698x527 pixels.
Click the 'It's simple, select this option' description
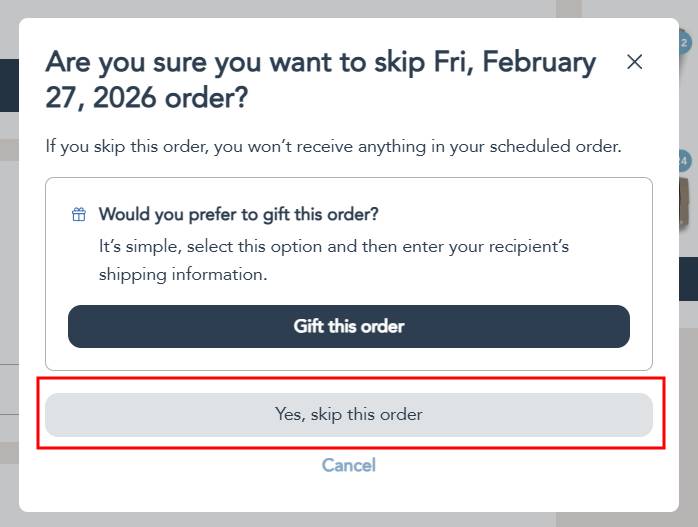[333, 245]
